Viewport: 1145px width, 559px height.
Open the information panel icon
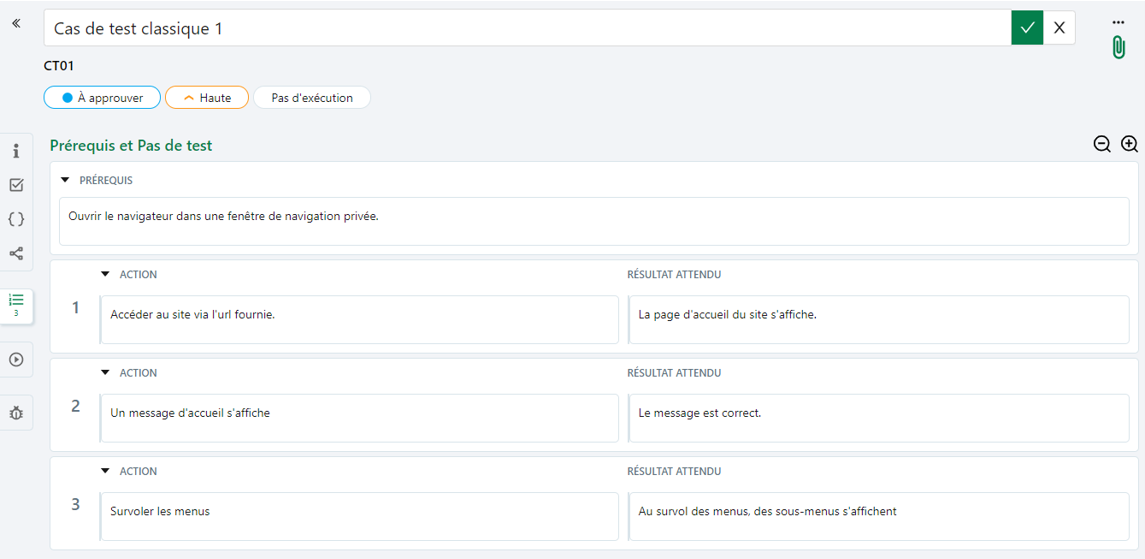(16, 151)
